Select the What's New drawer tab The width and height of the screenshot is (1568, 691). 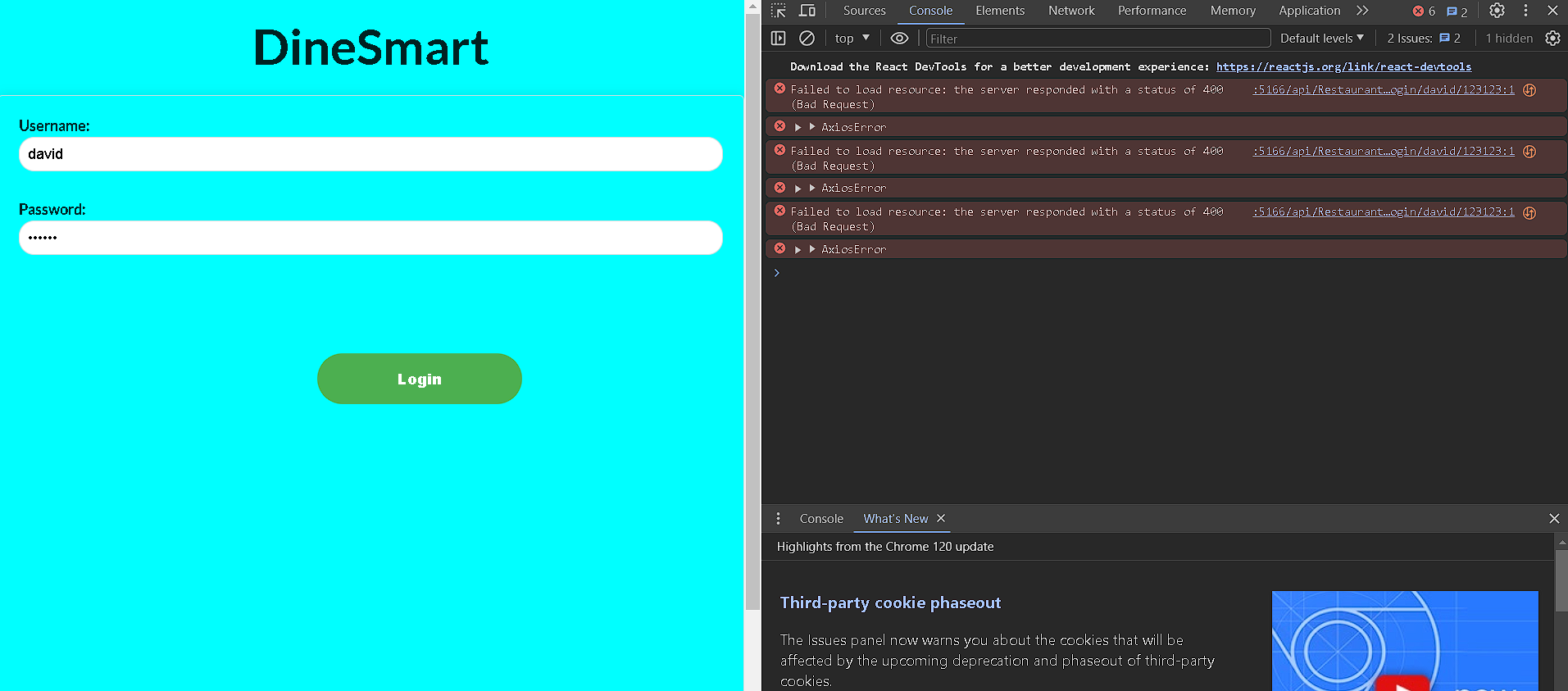(895, 519)
